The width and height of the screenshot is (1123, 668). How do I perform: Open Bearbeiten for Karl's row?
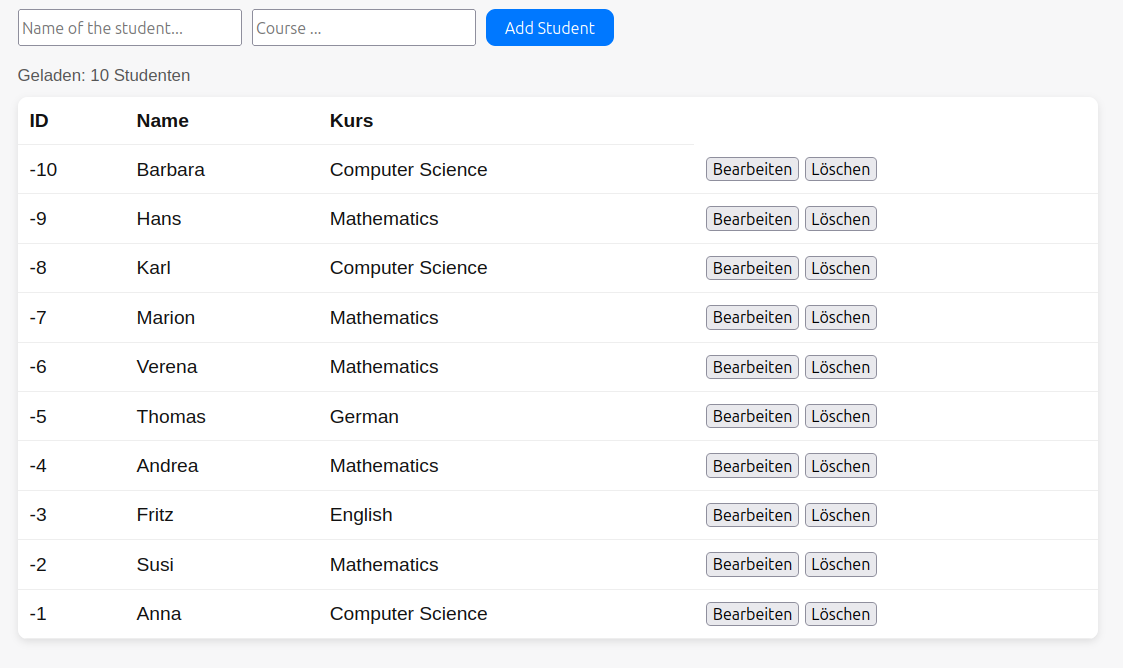[752, 268]
